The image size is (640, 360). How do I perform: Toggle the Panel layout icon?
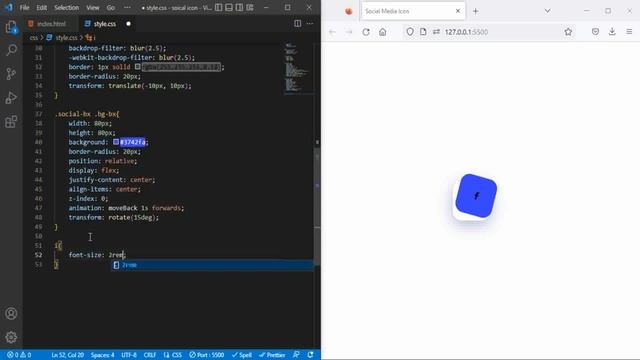tap(229, 7)
